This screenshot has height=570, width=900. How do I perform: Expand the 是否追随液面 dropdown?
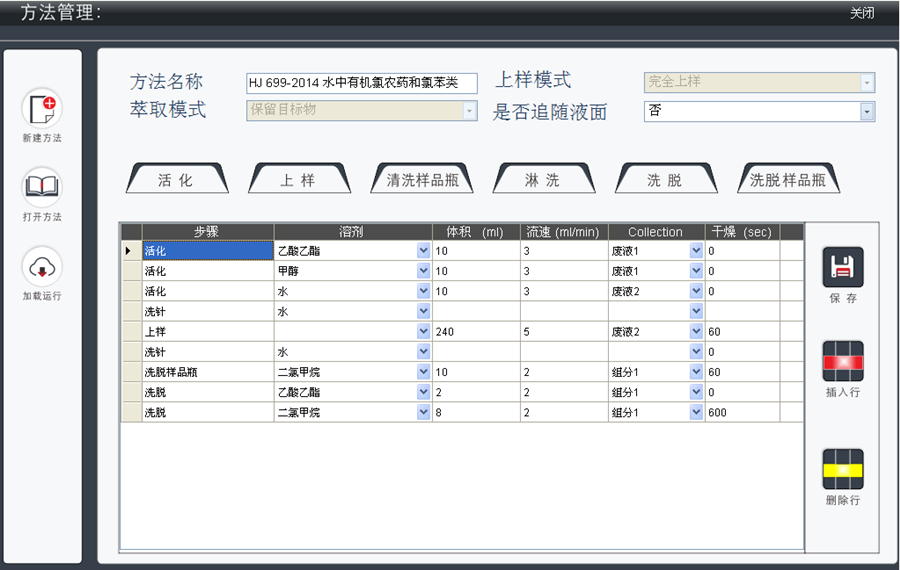click(867, 111)
